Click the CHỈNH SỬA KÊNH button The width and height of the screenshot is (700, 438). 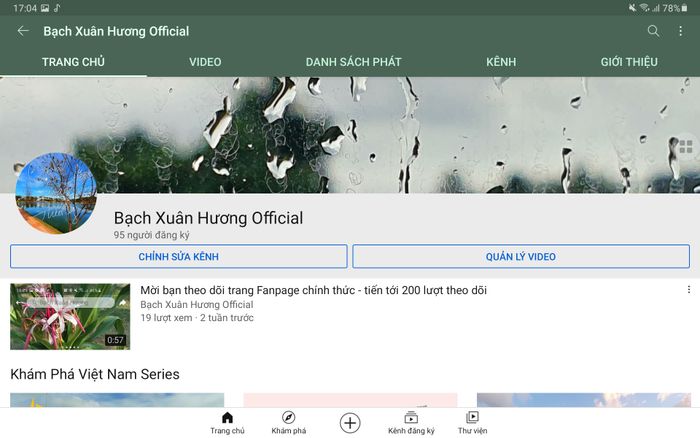pyautogui.click(x=179, y=256)
